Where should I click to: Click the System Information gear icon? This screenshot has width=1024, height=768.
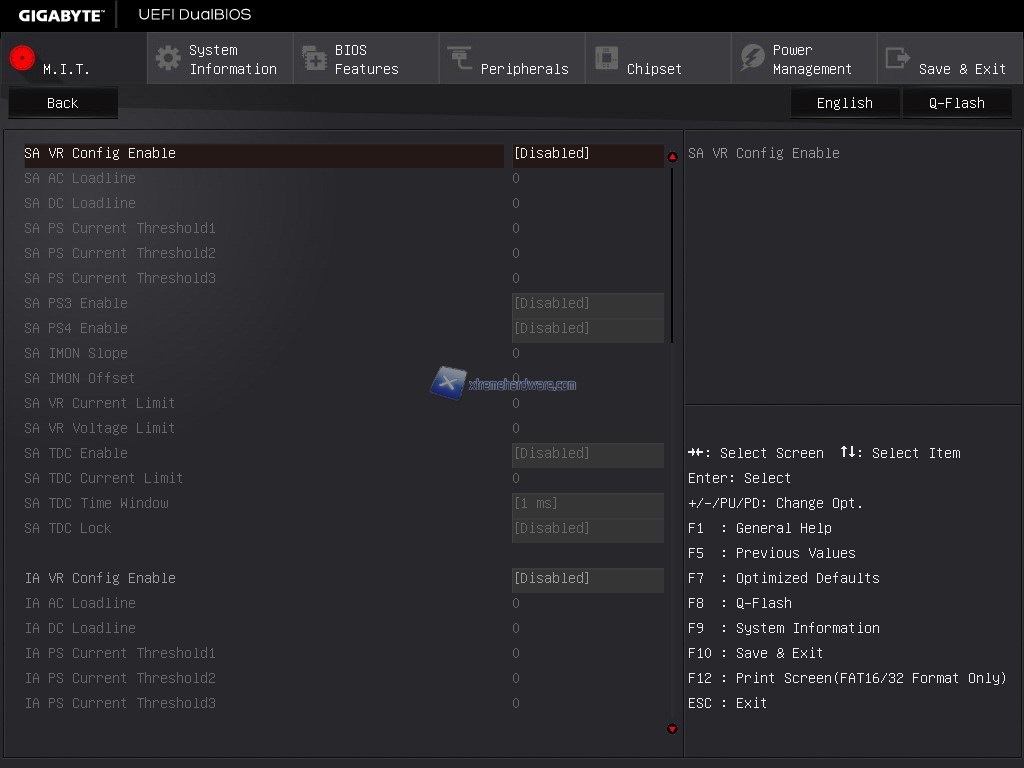point(168,58)
